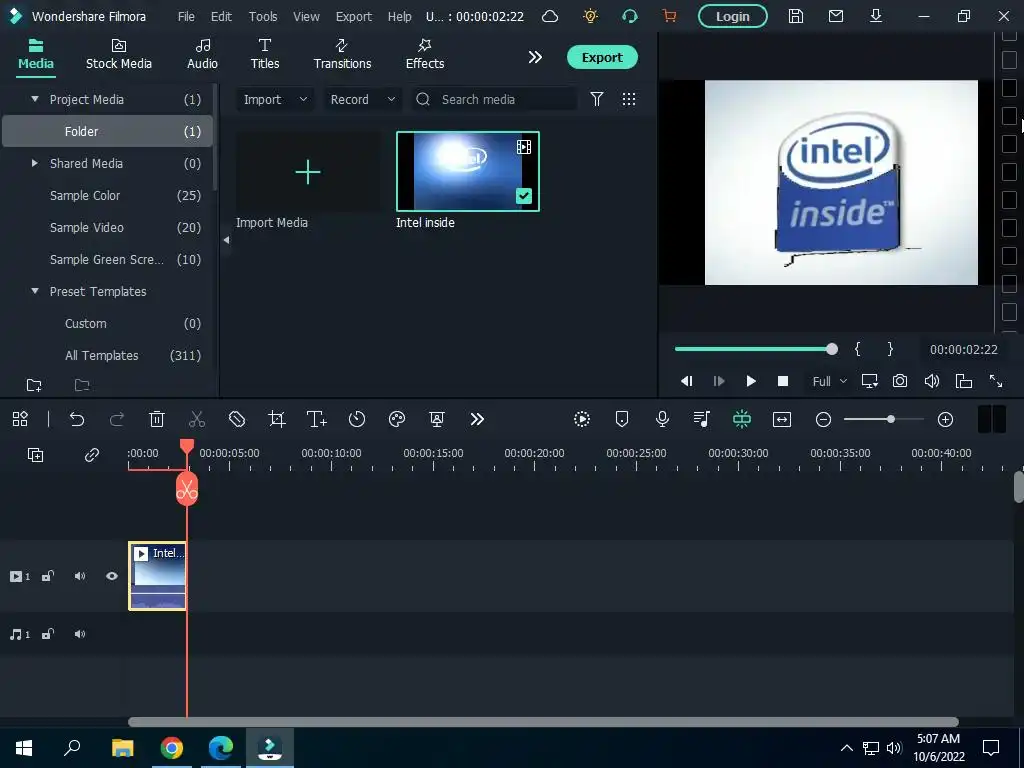Viewport: 1024px width, 768px height.
Task: Click the add track icon
Action: coord(35,455)
